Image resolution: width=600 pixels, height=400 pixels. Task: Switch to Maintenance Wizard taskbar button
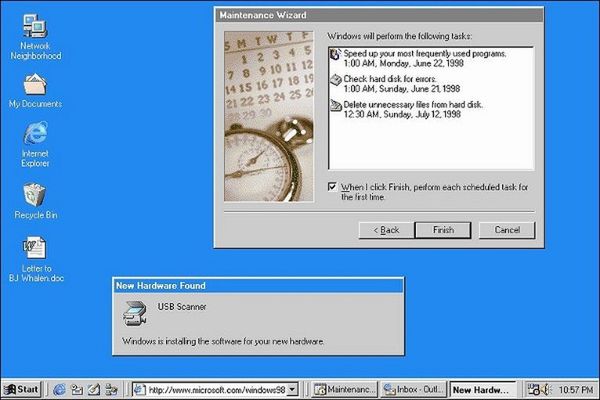coord(345,390)
